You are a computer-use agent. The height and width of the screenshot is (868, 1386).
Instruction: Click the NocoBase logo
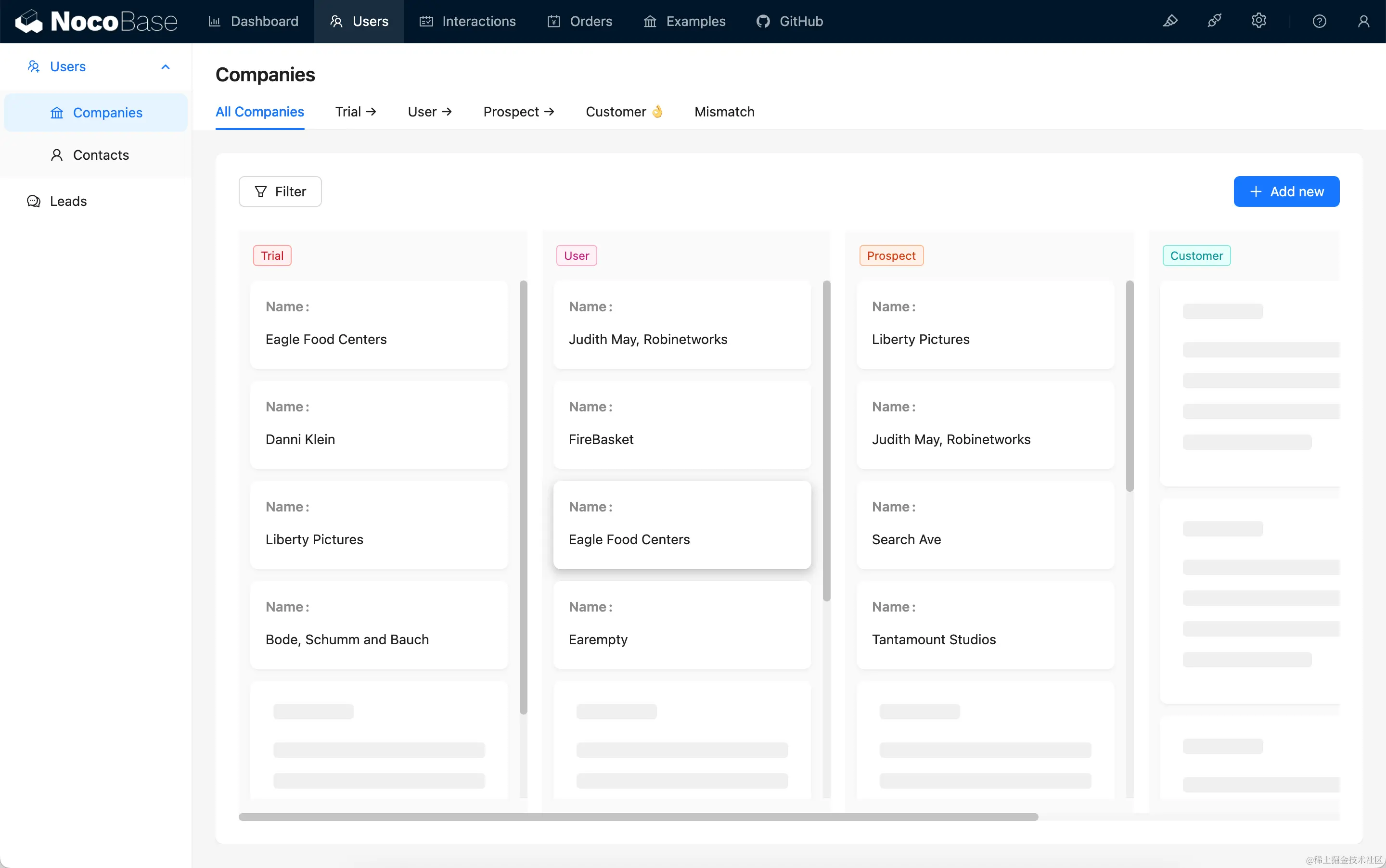(x=96, y=21)
